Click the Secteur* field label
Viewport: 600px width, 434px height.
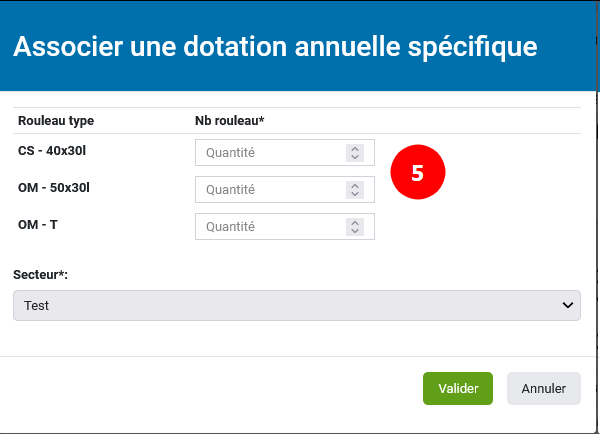pyautogui.click(x=41, y=274)
